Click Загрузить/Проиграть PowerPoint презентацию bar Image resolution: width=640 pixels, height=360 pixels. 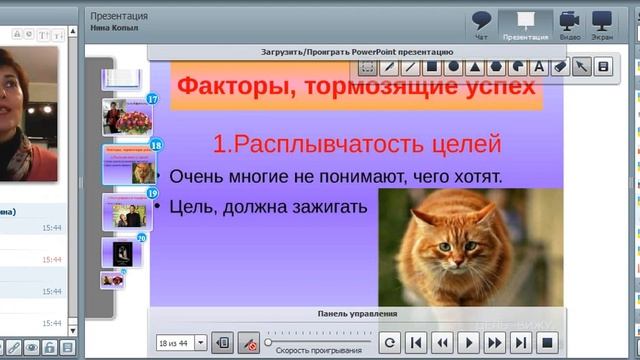357,52
